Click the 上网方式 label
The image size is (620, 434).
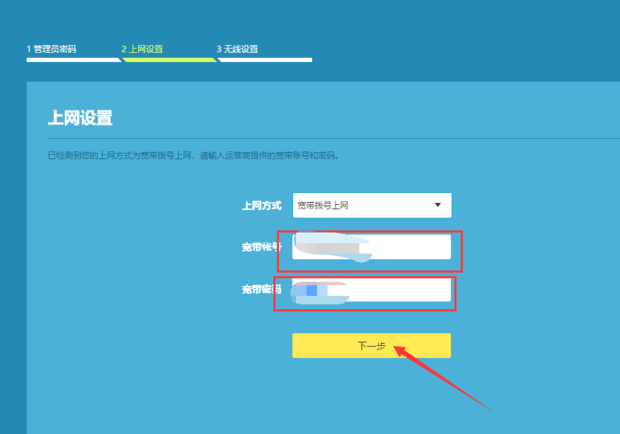tap(261, 206)
